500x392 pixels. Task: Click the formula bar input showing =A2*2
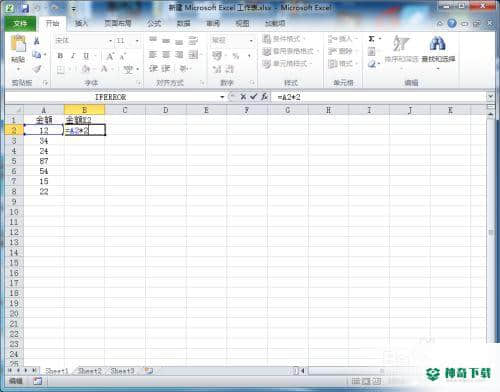(380, 97)
